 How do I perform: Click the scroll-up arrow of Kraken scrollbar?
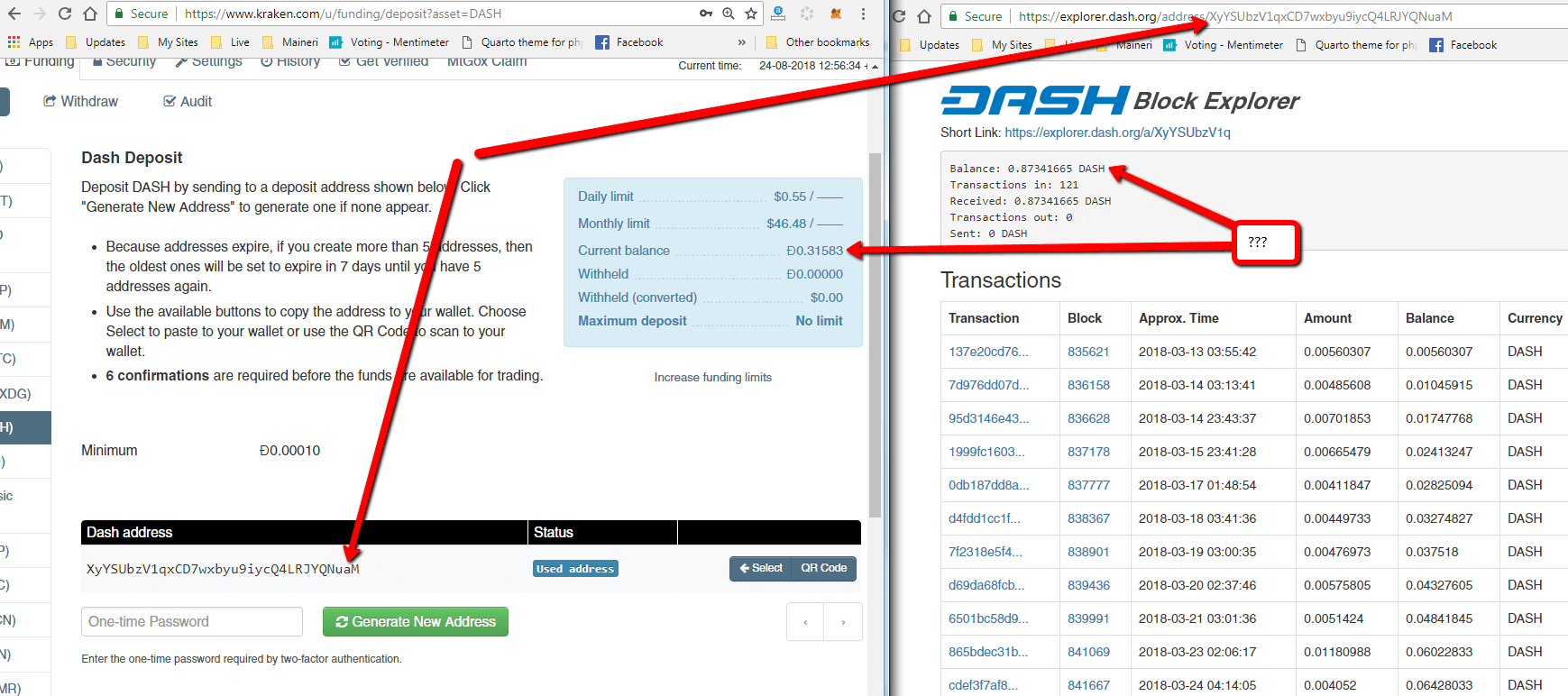point(875,67)
